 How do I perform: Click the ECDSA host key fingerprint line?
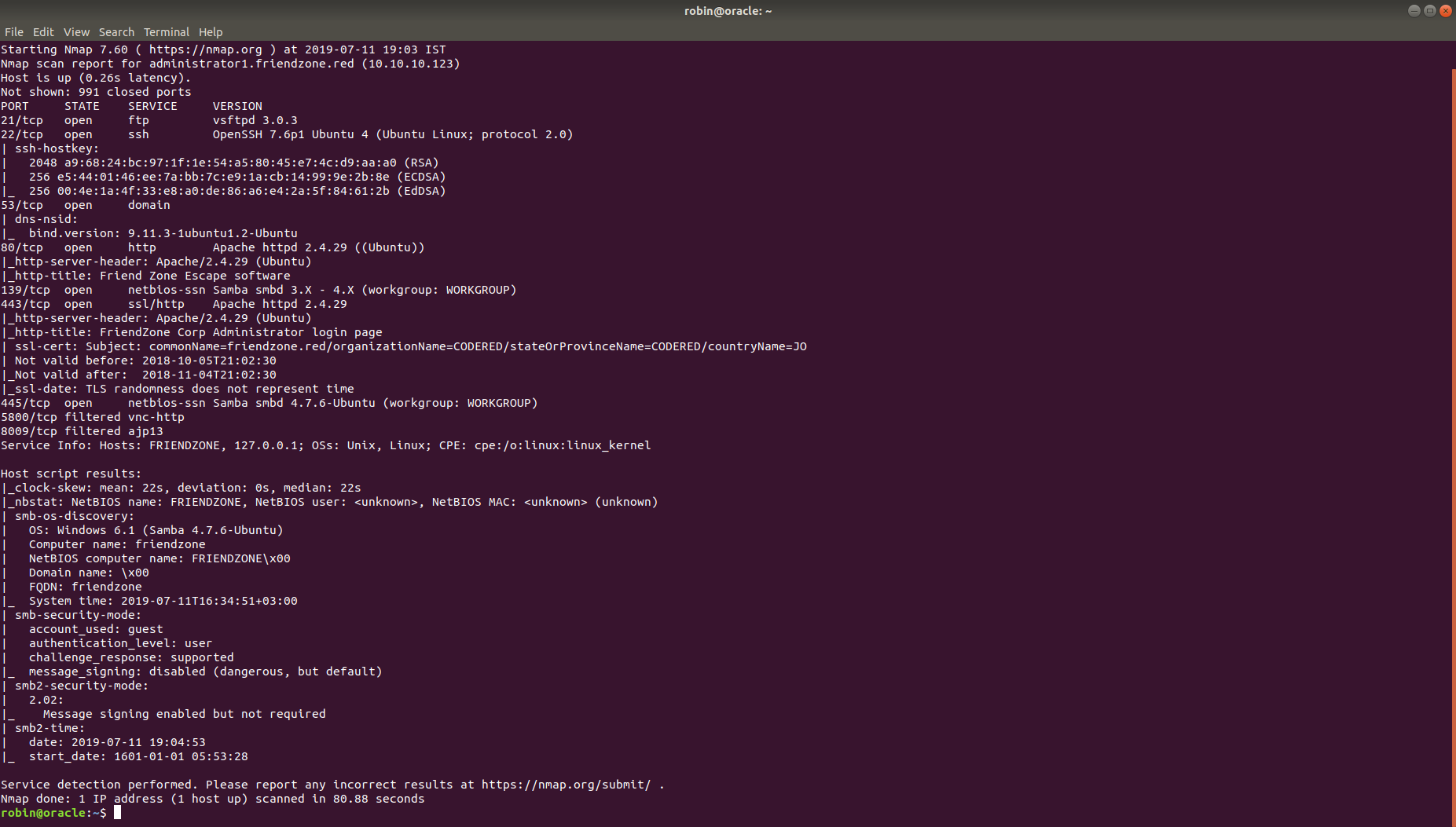(237, 177)
